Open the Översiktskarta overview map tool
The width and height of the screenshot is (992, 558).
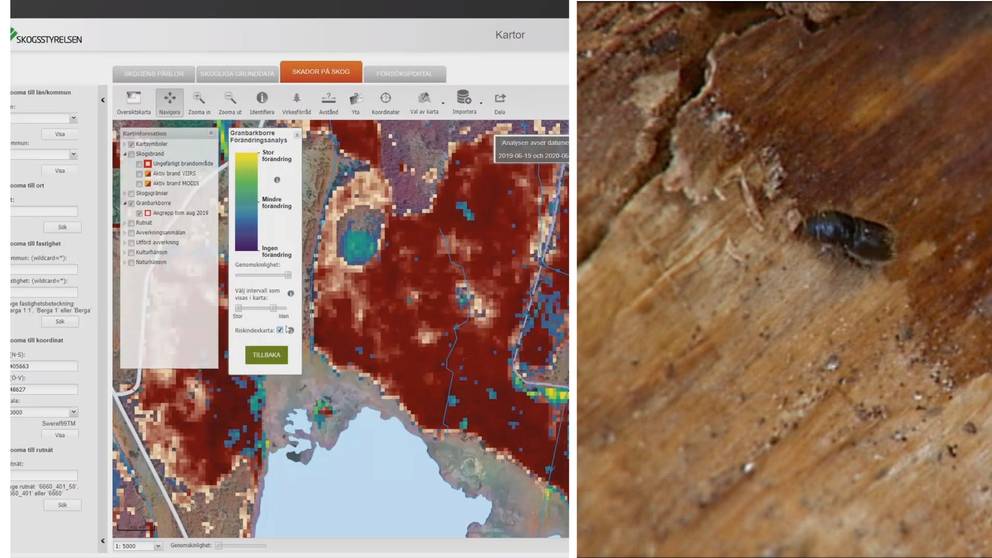pos(133,100)
